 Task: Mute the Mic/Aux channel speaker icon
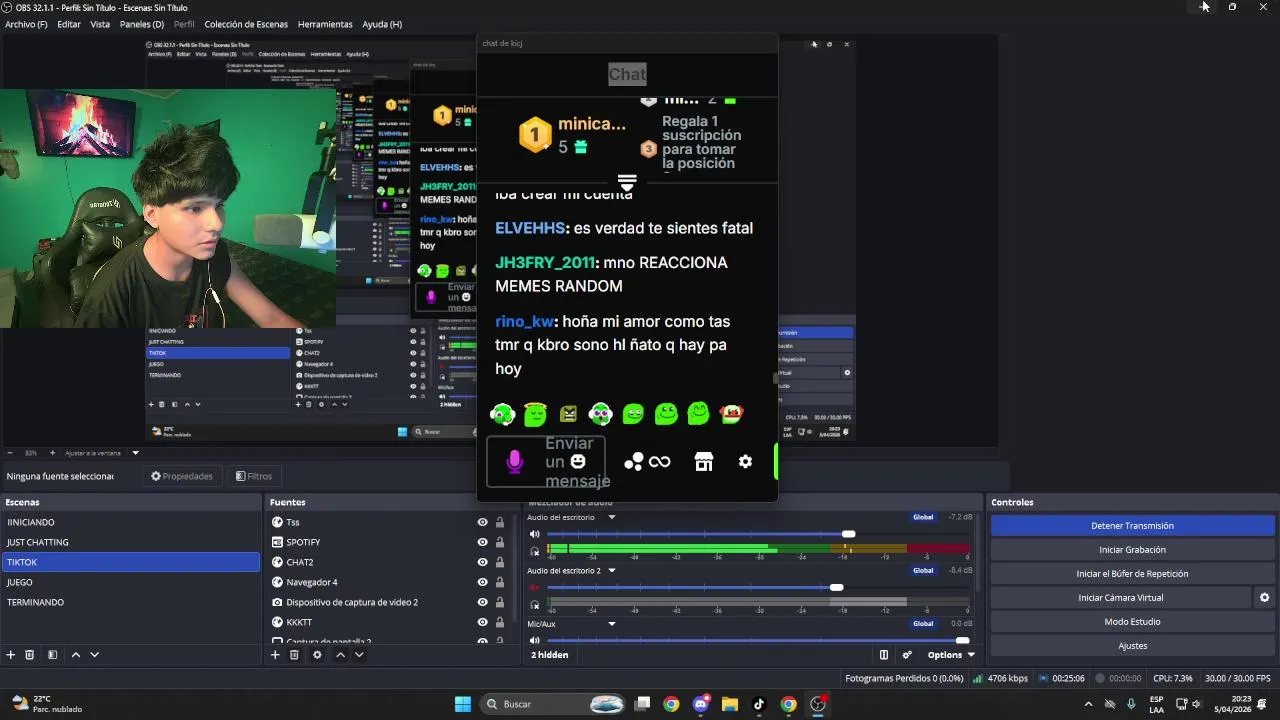click(x=535, y=640)
